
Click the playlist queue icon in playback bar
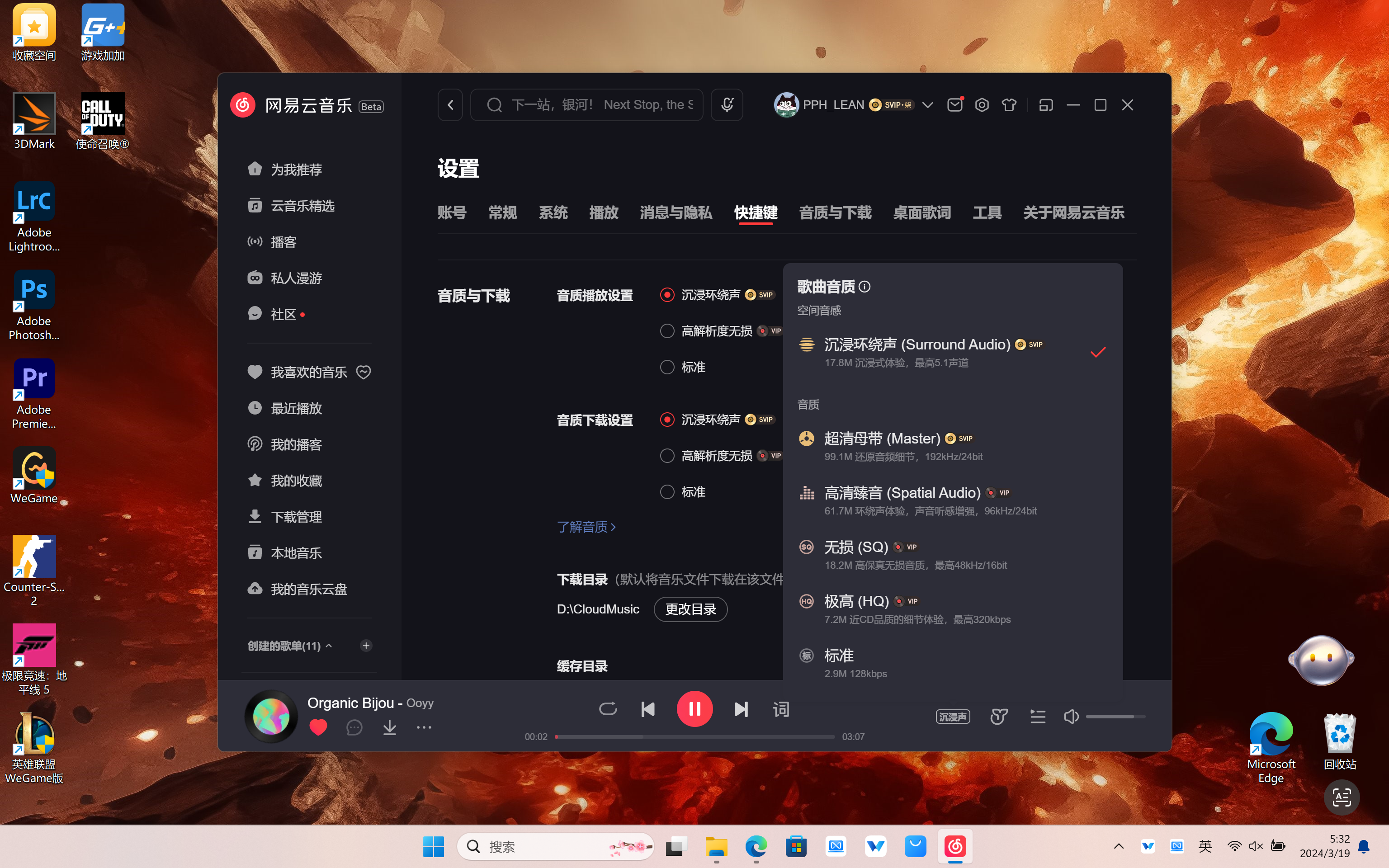coord(1037,716)
